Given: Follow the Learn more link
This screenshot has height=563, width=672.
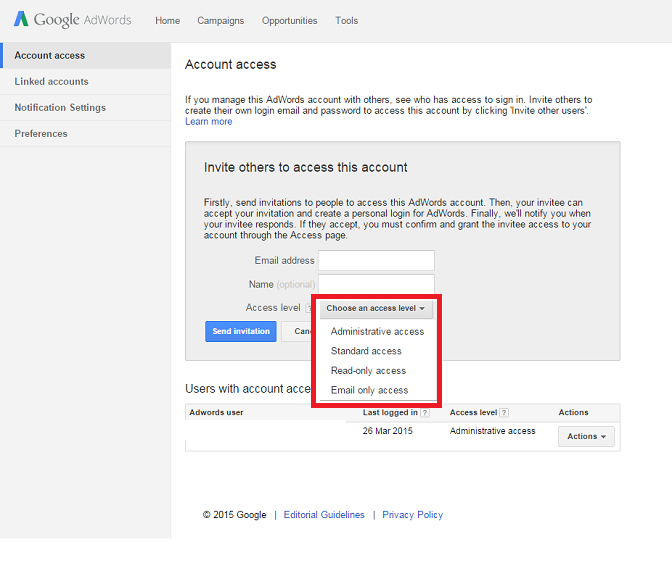Looking at the screenshot, I should 209,122.
